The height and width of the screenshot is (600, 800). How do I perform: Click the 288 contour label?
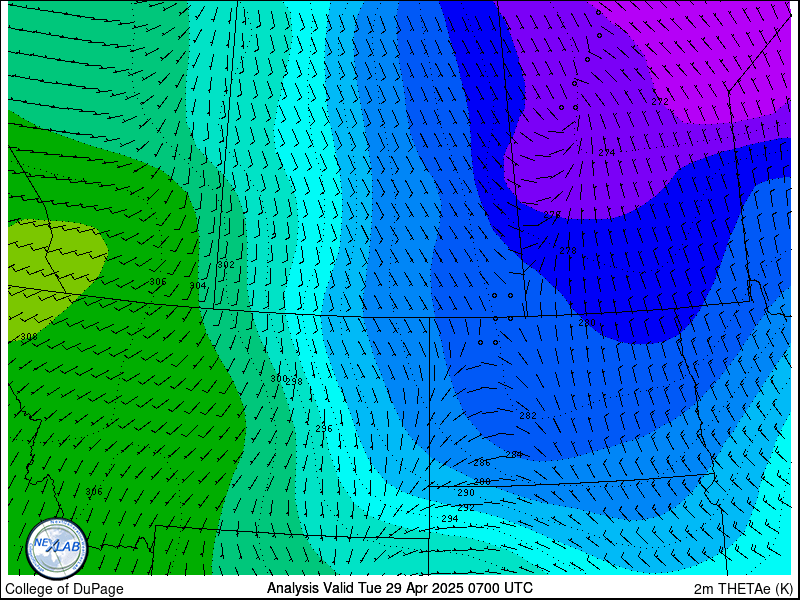tap(482, 481)
